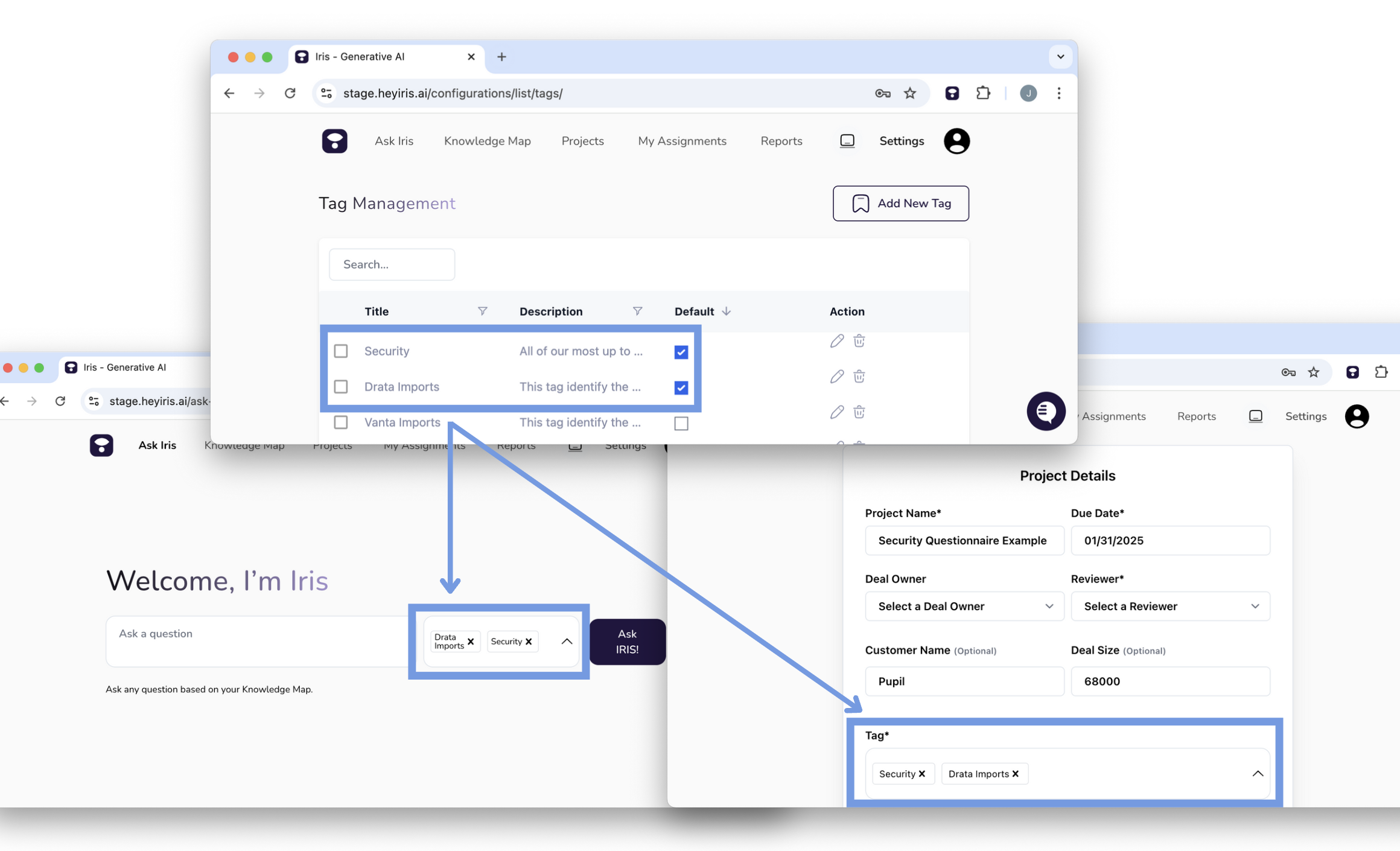Edit the Security tag with pencil icon
The height and width of the screenshot is (851, 1400).
tap(836, 341)
